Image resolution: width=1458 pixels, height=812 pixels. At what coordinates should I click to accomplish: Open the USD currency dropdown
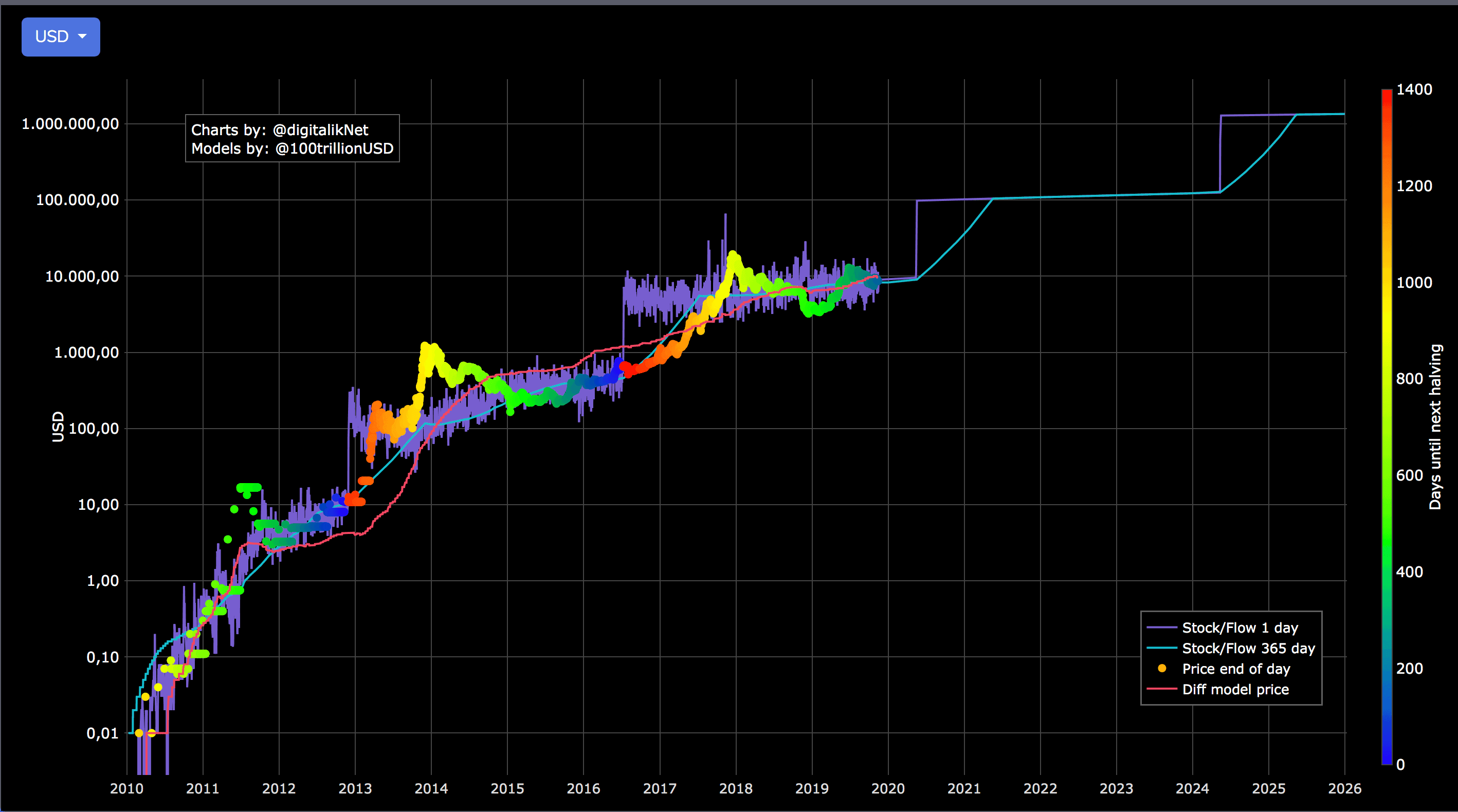[x=61, y=37]
